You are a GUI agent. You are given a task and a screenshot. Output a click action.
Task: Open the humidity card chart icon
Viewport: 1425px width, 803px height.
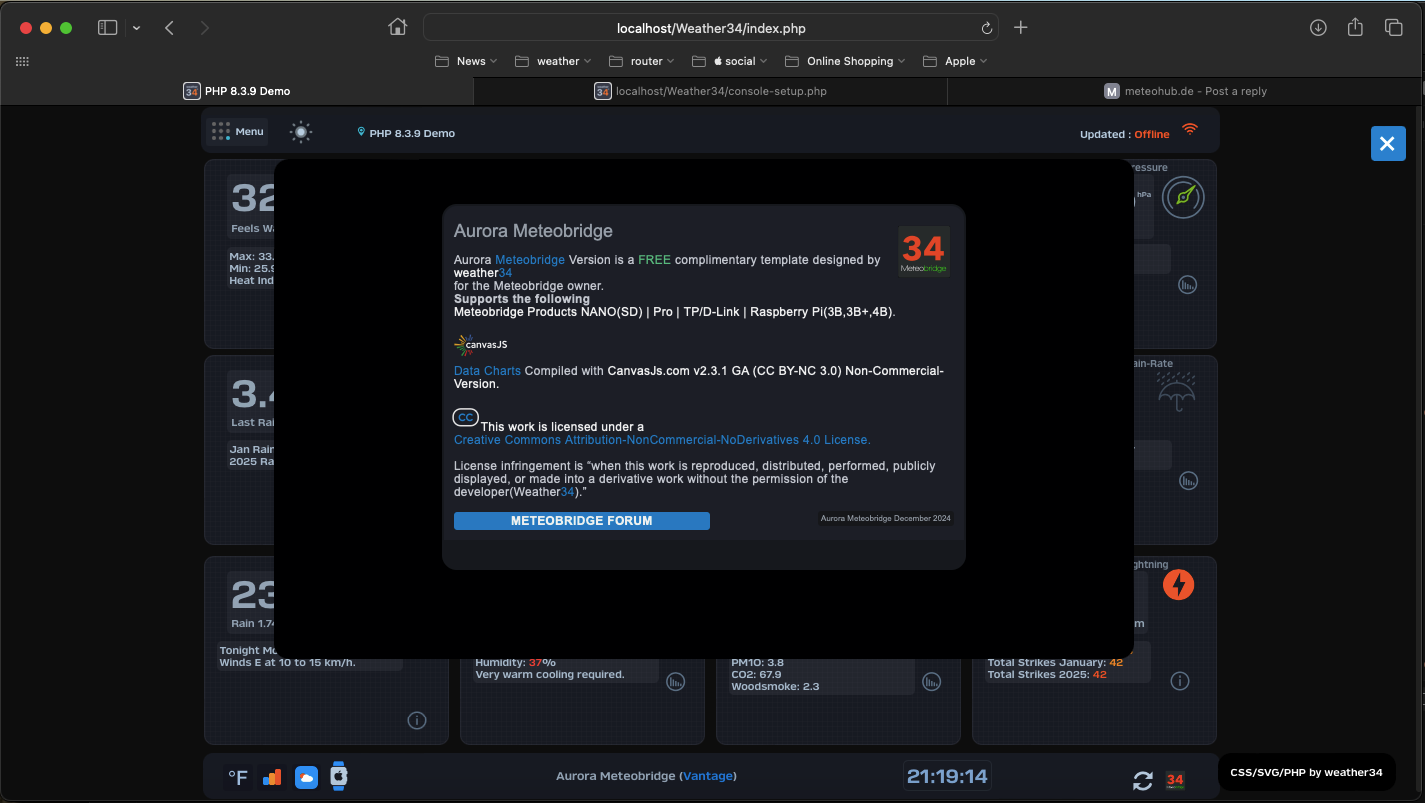[676, 681]
